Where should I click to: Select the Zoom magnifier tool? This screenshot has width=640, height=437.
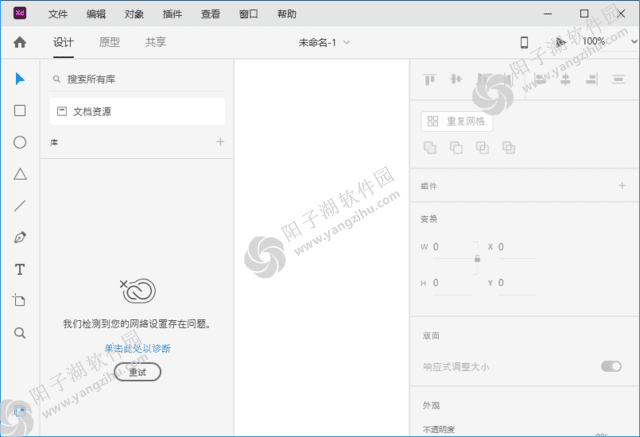[x=20, y=333]
